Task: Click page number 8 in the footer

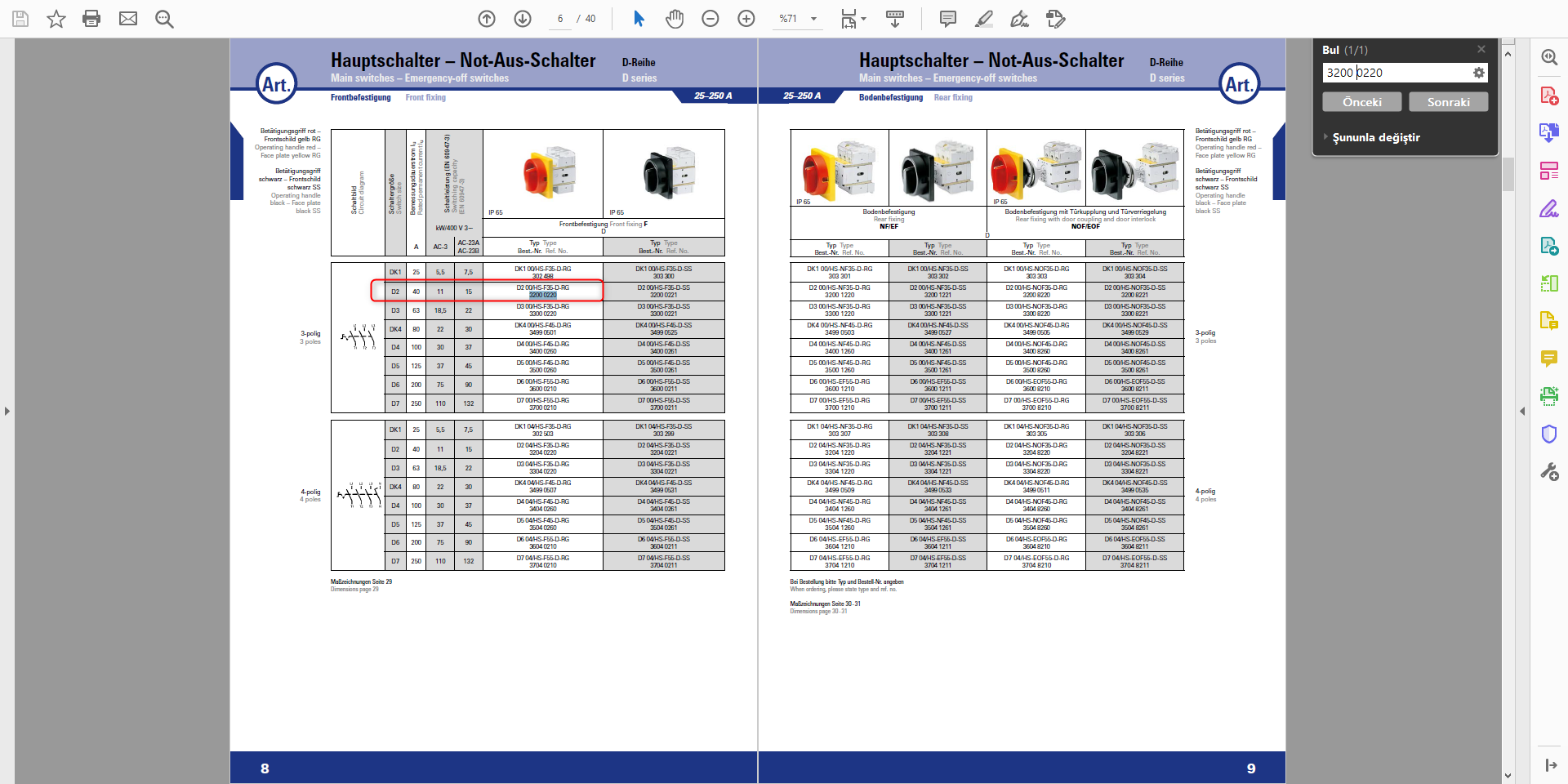Action: (x=265, y=768)
